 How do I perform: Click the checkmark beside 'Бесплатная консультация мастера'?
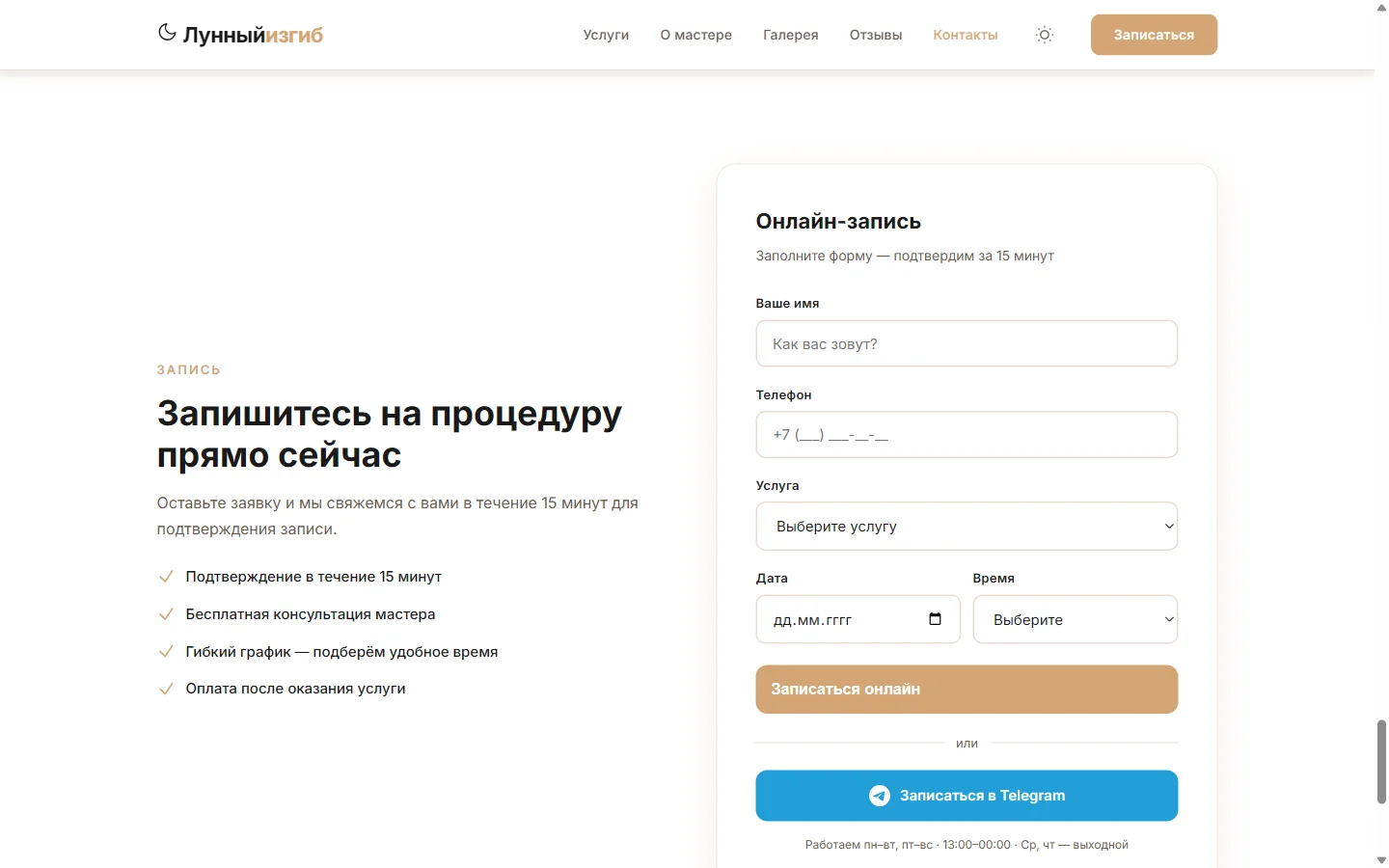[166, 613]
